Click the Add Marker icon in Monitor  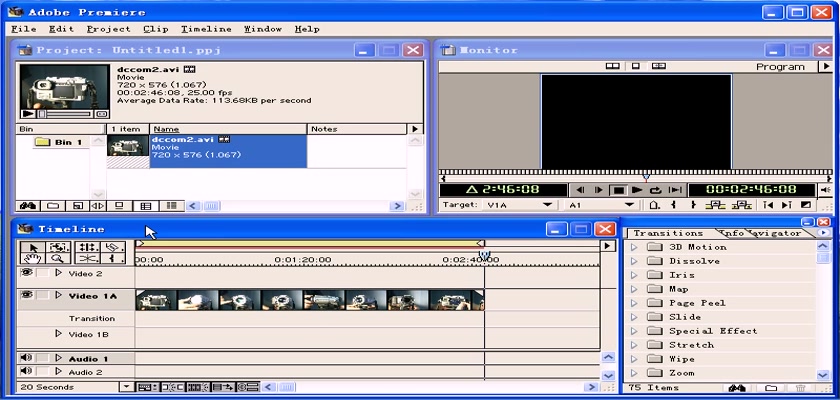[654, 205]
